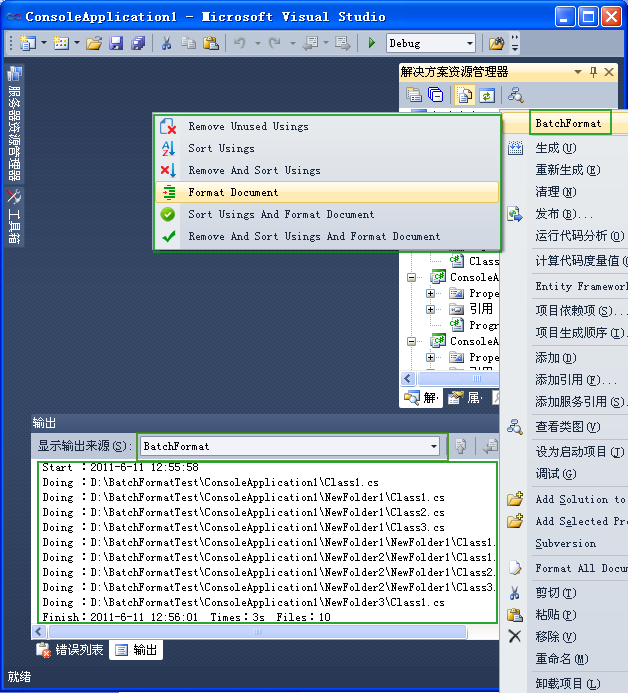Screen dimensions: 628x693
Task: Click the Properties icon in Solution Explorer toolbar
Action: (414, 95)
